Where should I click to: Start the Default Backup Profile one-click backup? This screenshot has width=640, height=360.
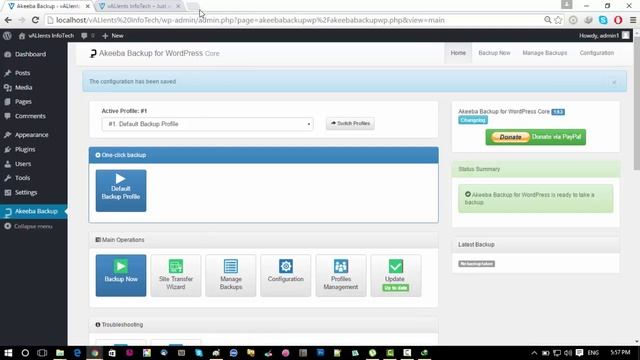pos(121,191)
